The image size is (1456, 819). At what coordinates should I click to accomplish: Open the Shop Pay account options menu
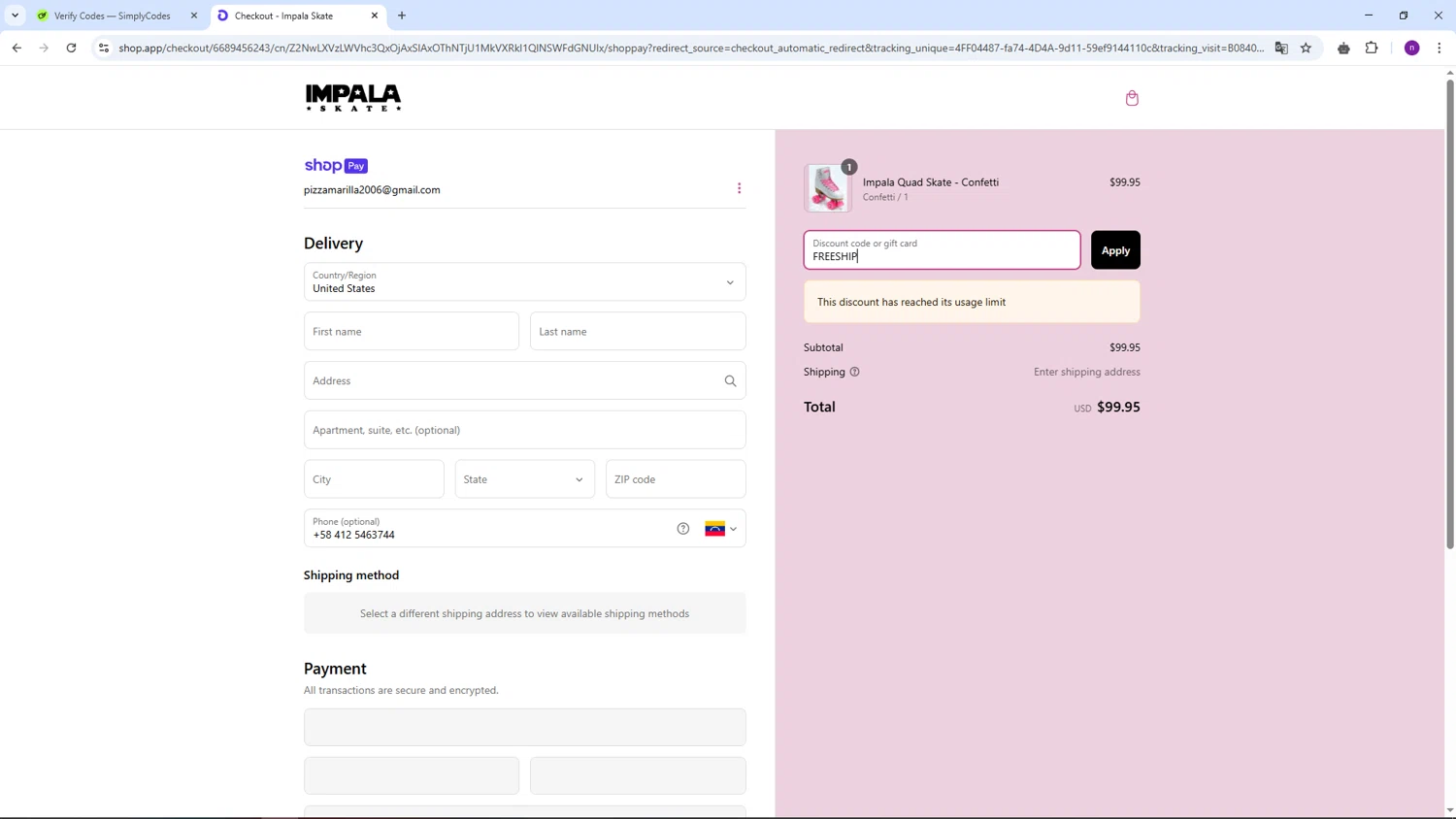(x=739, y=188)
